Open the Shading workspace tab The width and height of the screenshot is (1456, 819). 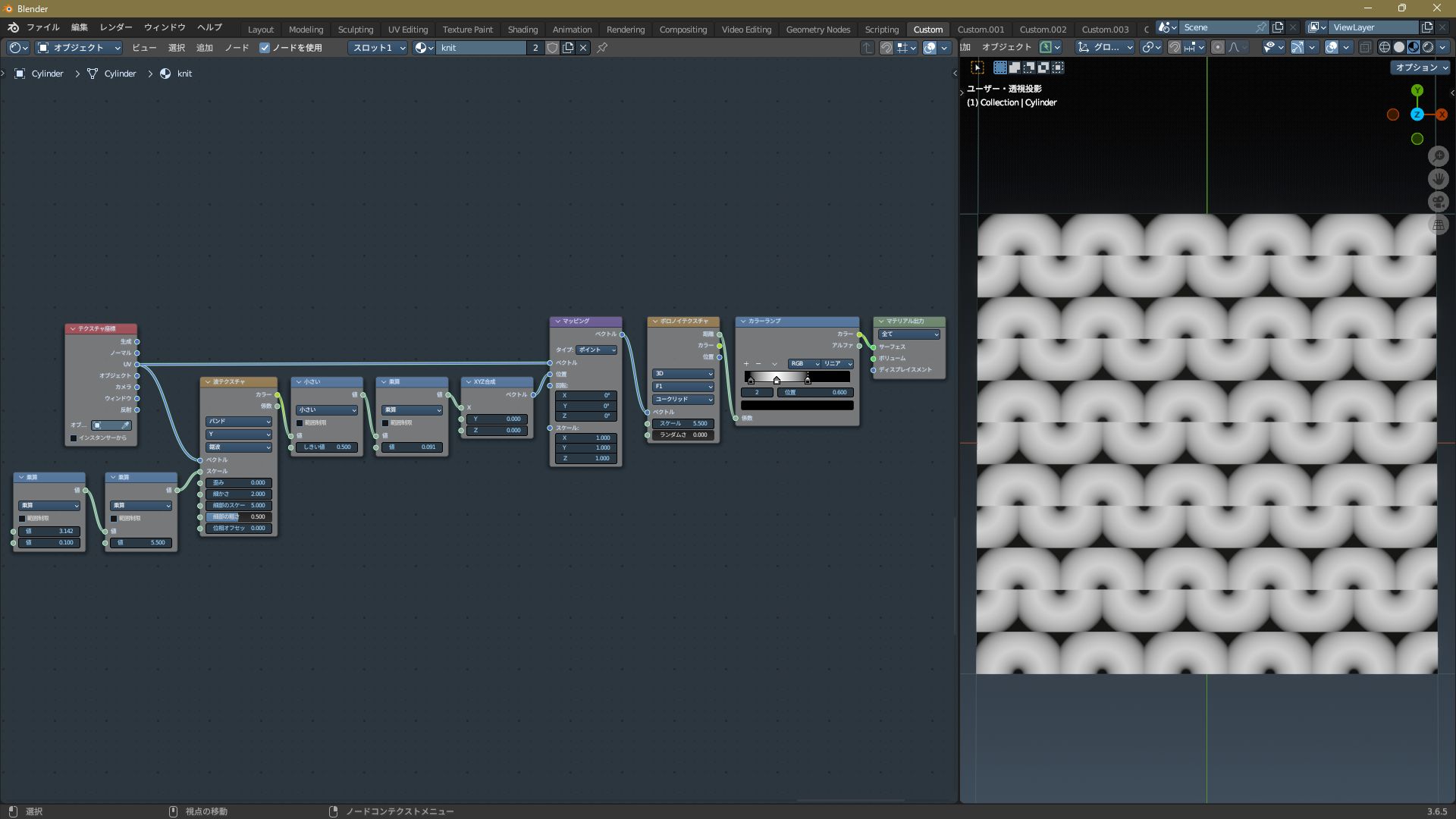(x=522, y=30)
